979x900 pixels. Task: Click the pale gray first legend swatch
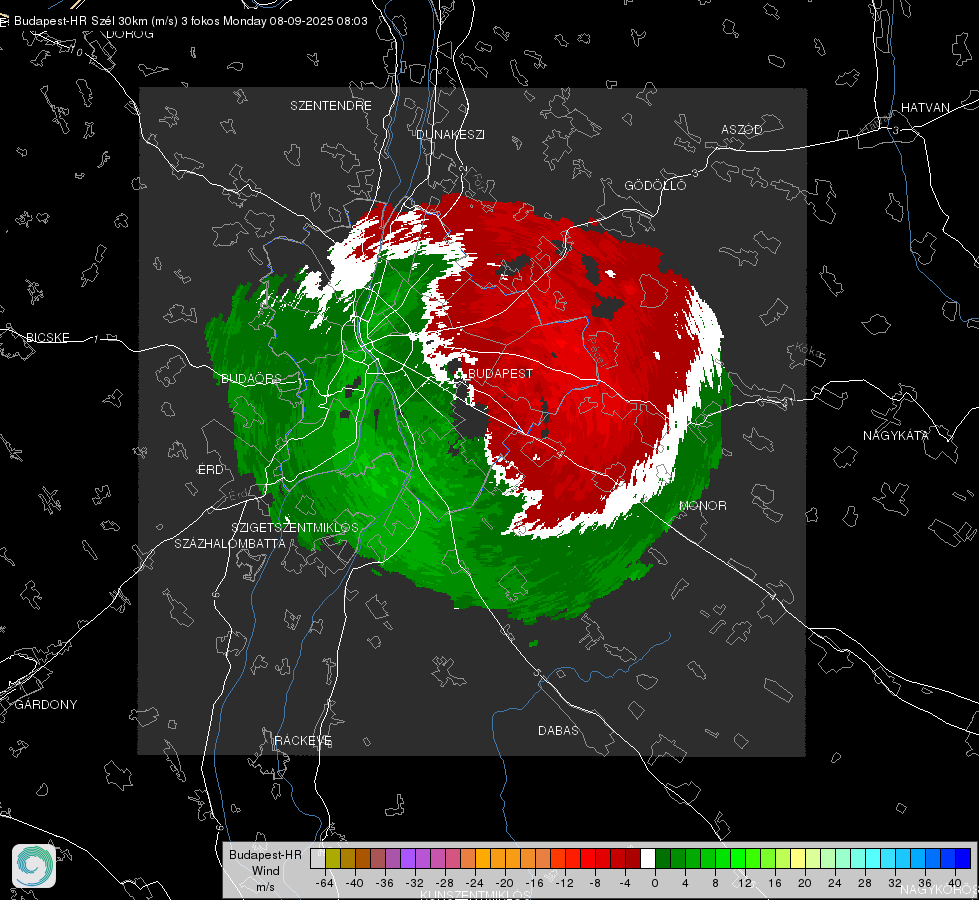(x=318, y=858)
